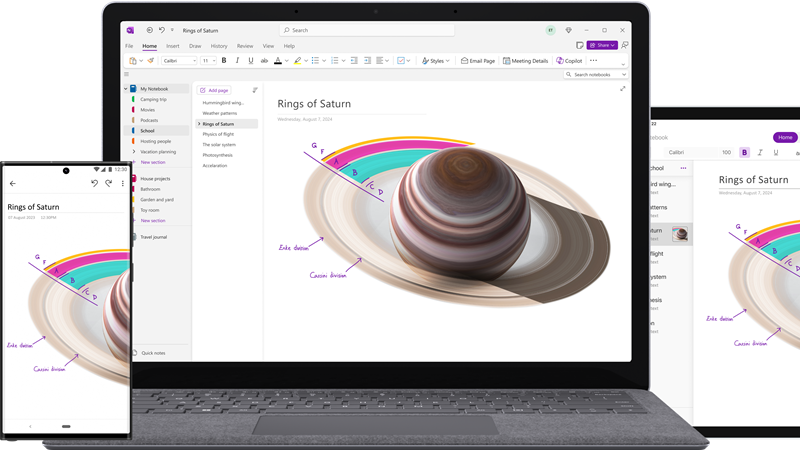
Task: Open the Styles dropdown
Action: pos(434,61)
